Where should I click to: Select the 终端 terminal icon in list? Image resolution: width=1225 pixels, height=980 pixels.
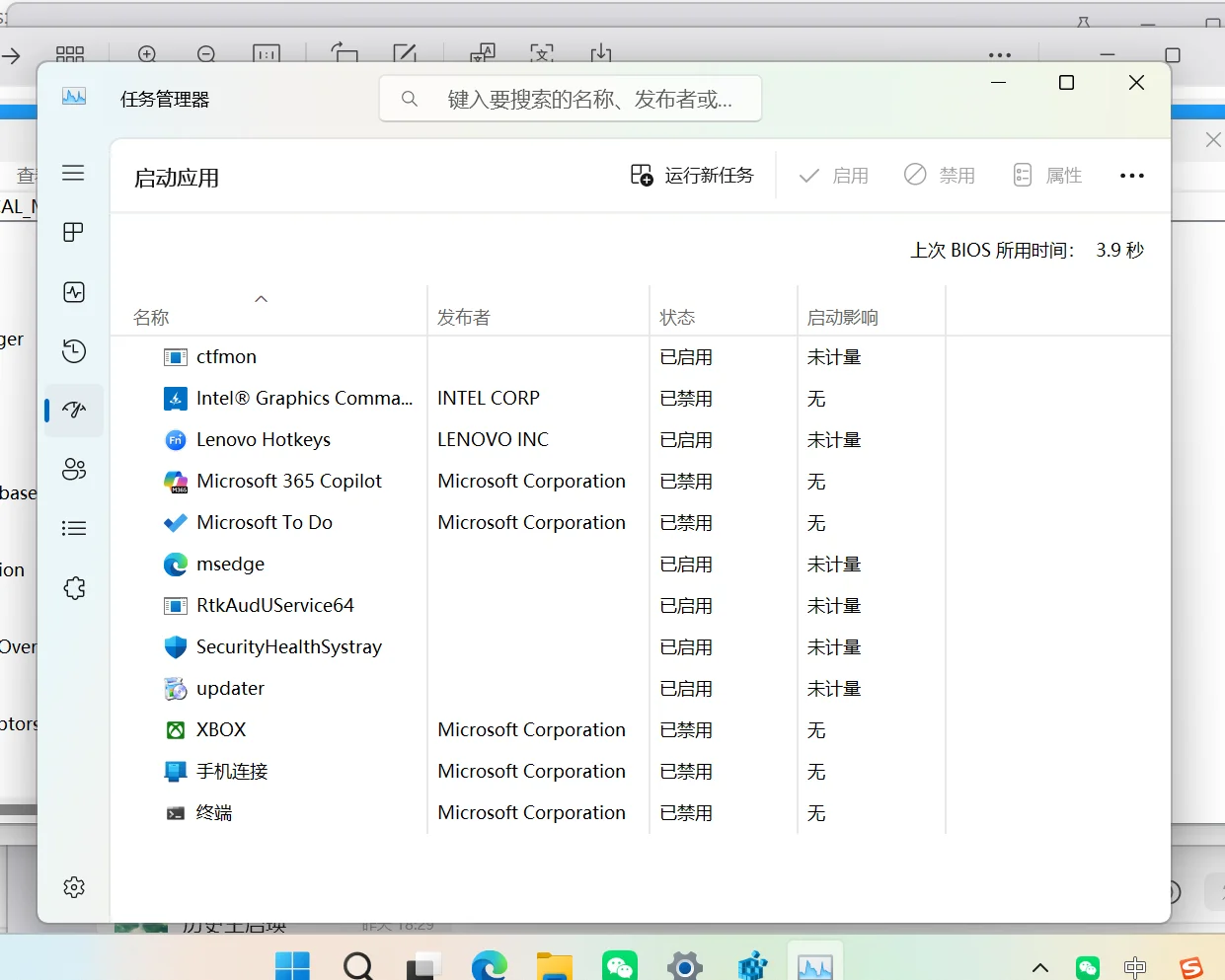(x=175, y=813)
